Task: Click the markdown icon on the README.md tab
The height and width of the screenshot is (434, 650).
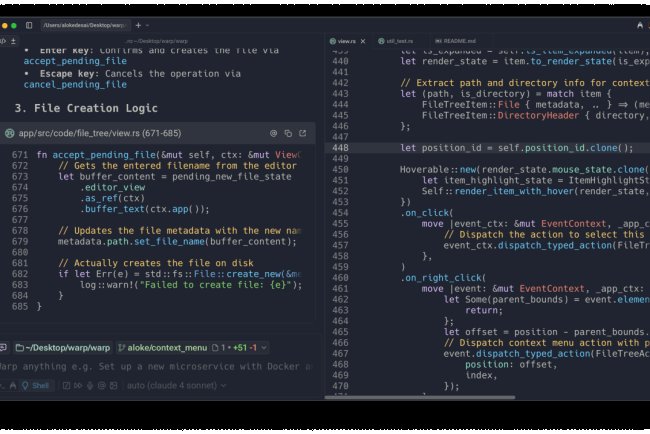Action: (x=438, y=41)
